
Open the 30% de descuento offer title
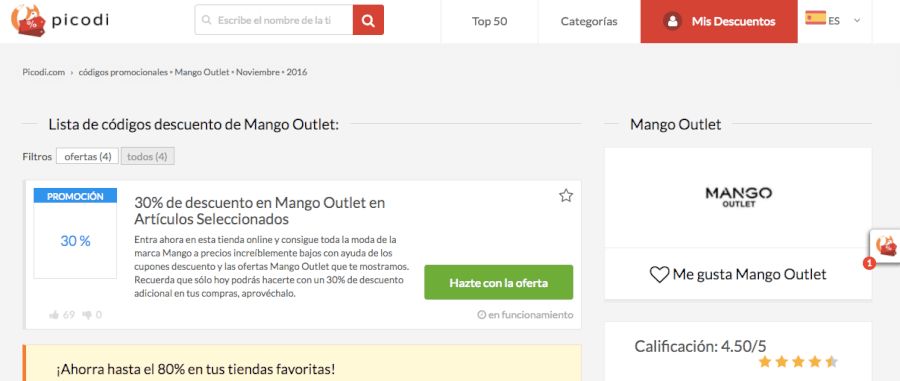click(x=259, y=211)
